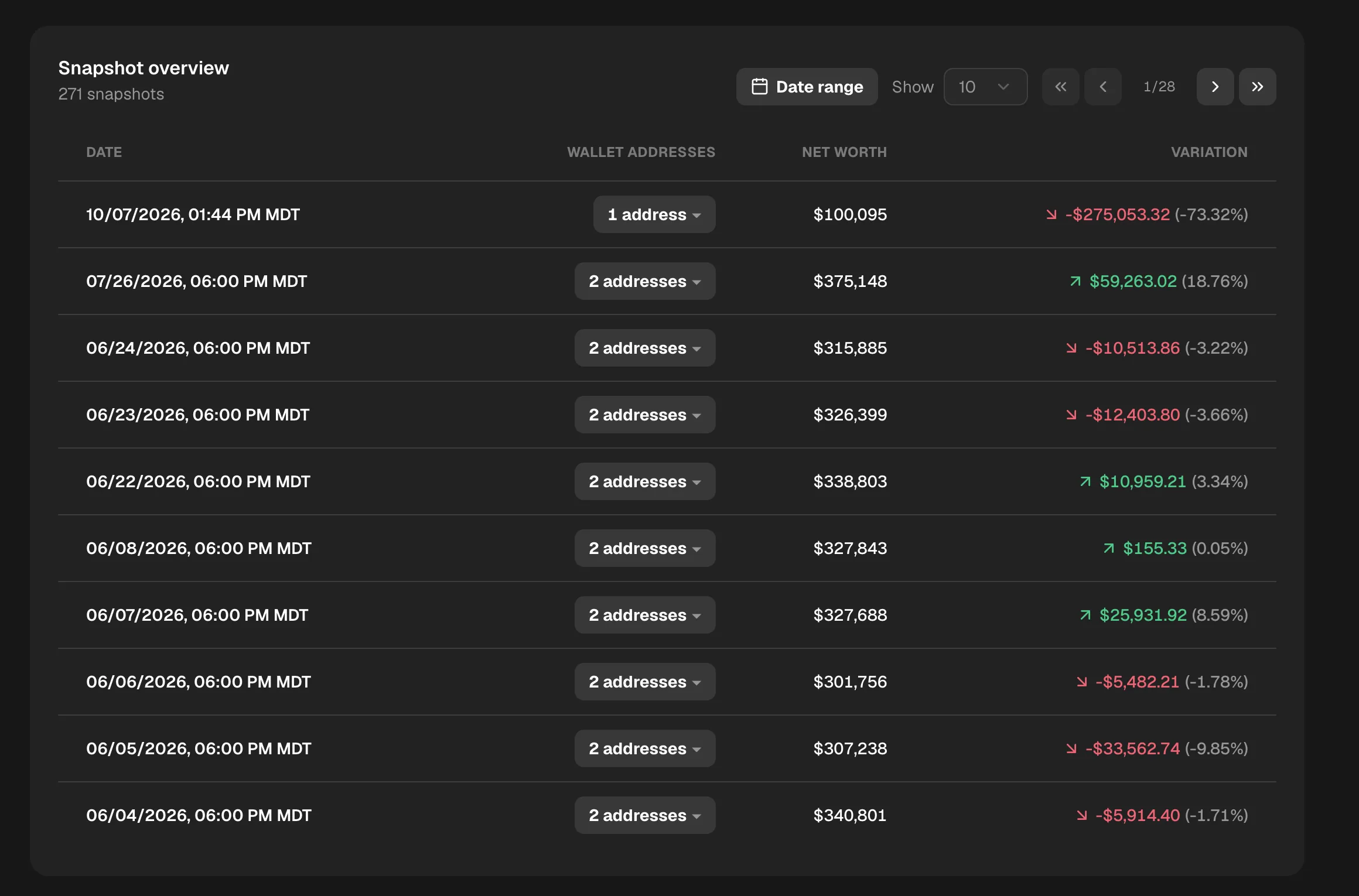Image resolution: width=1359 pixels, height=896 pixels.
Task: Click the Snapshot overview heading
Action: click(x=144, y=68)
